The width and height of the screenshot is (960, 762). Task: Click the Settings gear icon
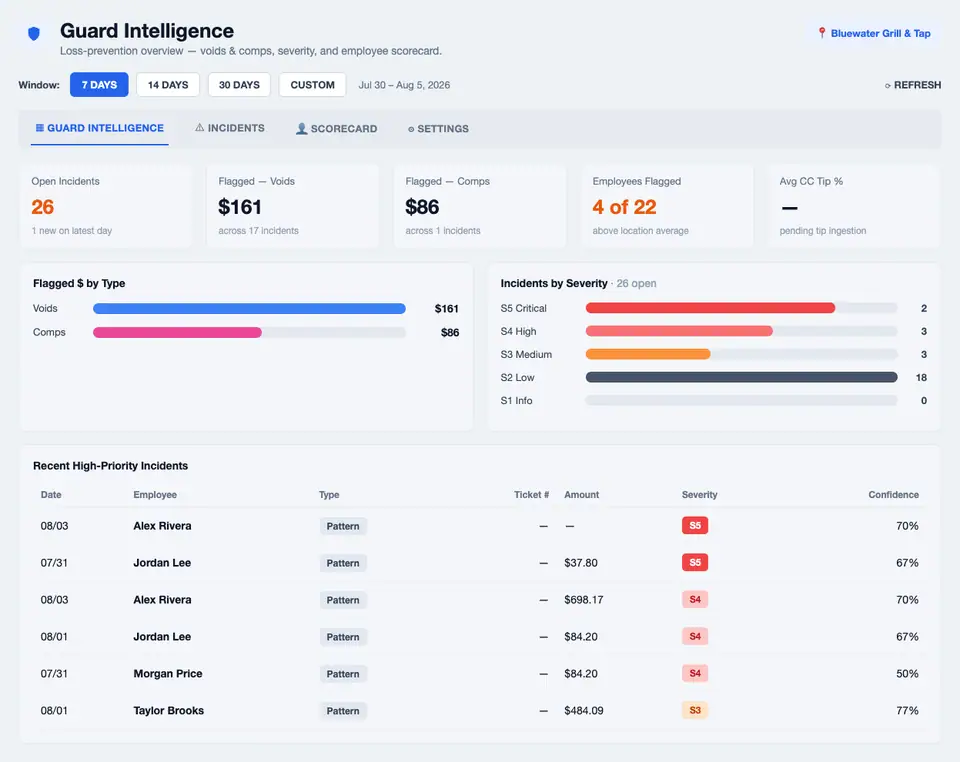click(411, 129)
